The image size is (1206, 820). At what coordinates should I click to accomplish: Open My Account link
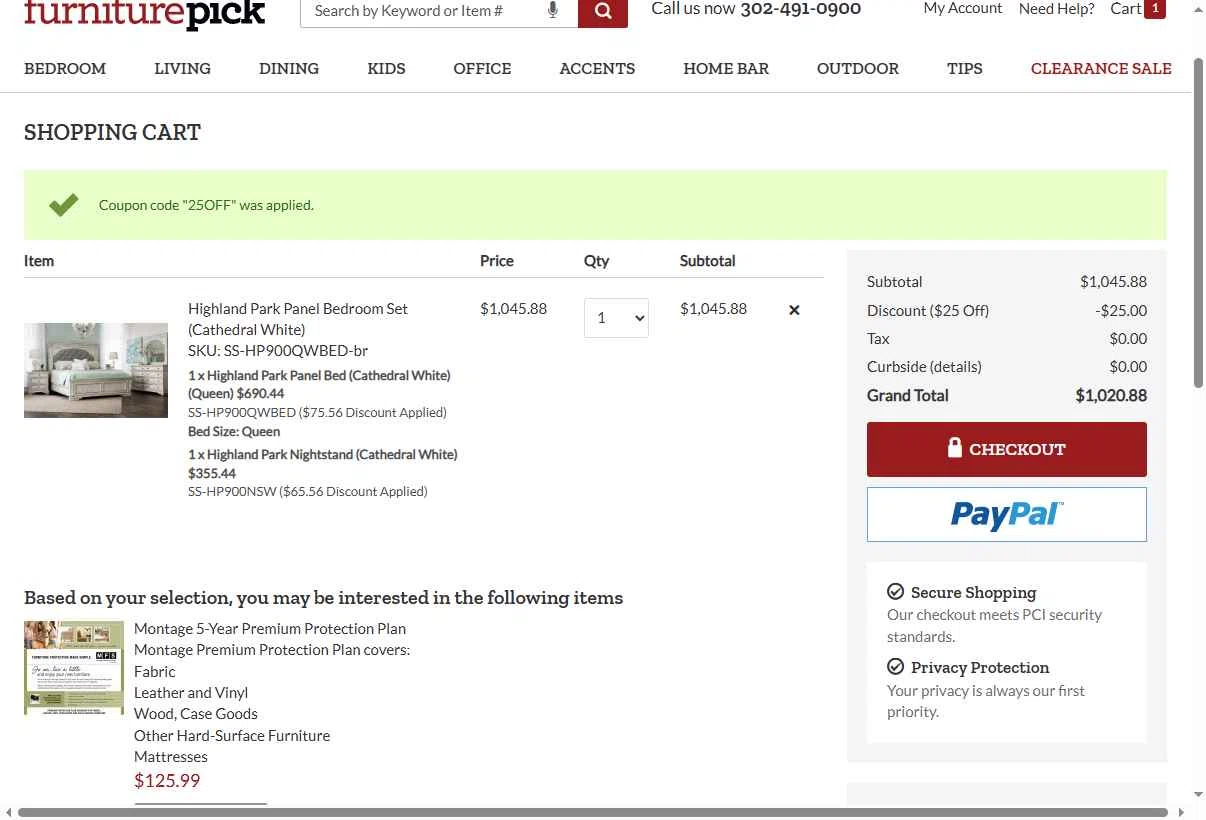[963, 9]
